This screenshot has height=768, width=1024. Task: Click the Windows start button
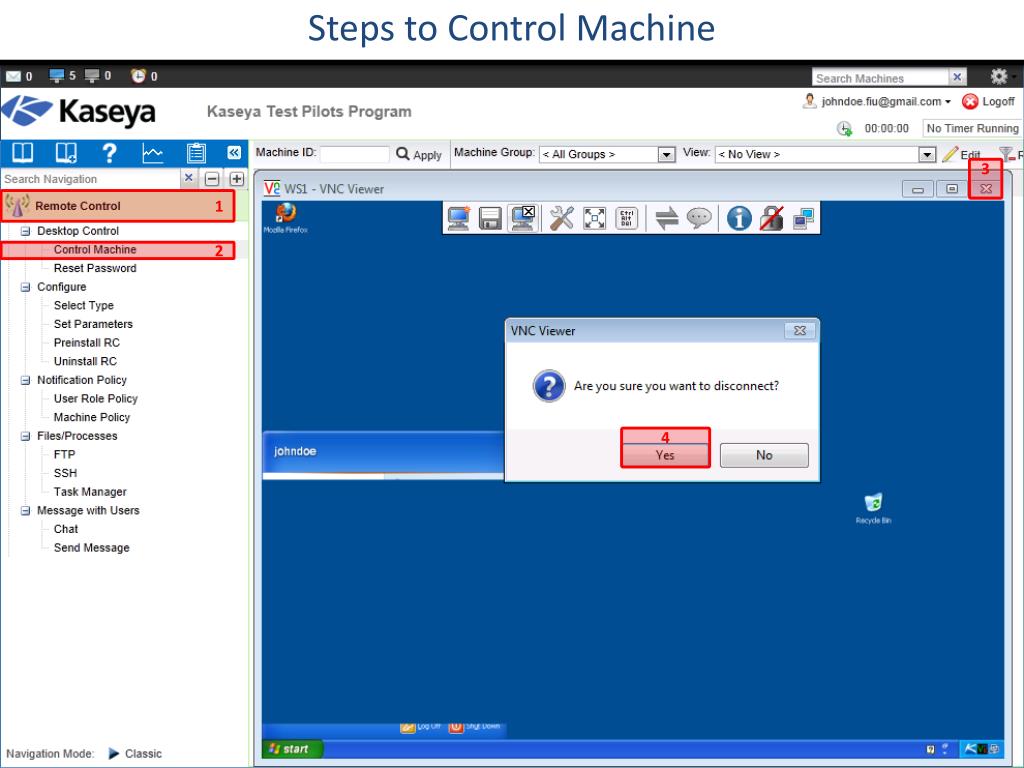[292, 749]
